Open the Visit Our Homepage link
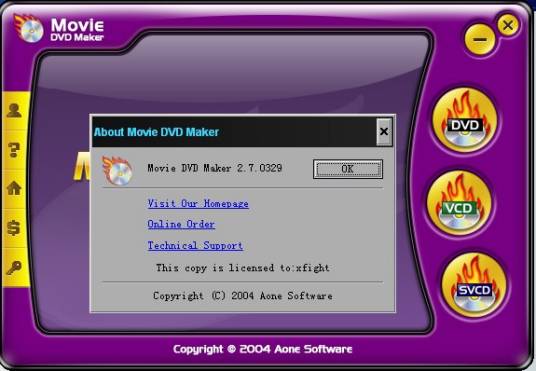Viewport: 536px width, 371px height. pyautogui.click(x=198, y=204)
